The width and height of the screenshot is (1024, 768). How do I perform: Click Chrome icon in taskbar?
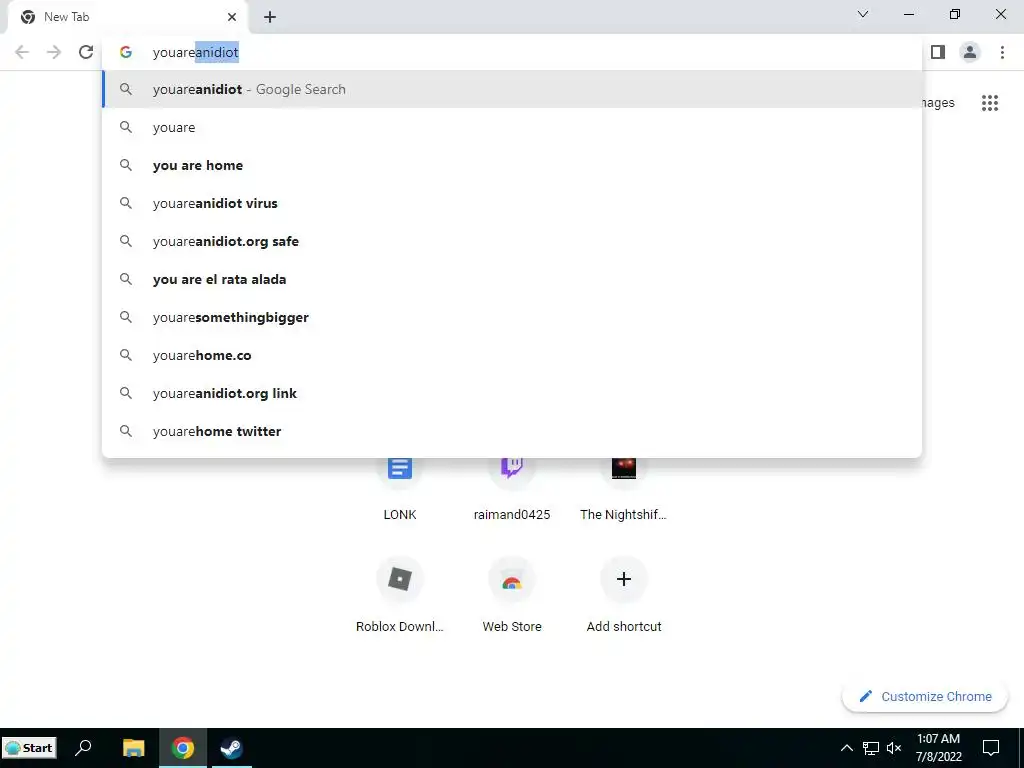point(183,748)
